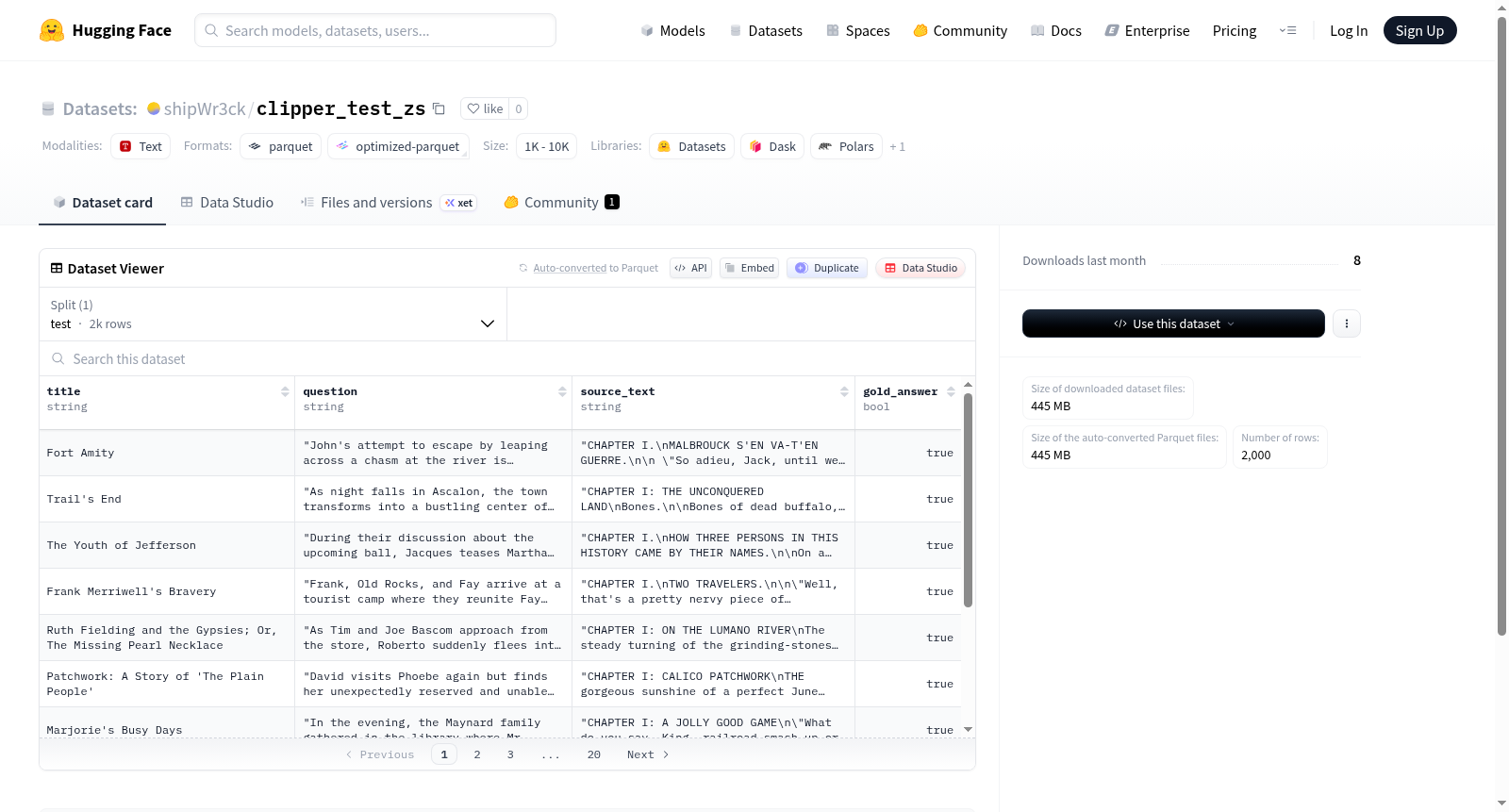Sort by the source_text column
Screen dimensions: 1509x812
(844, 391)
